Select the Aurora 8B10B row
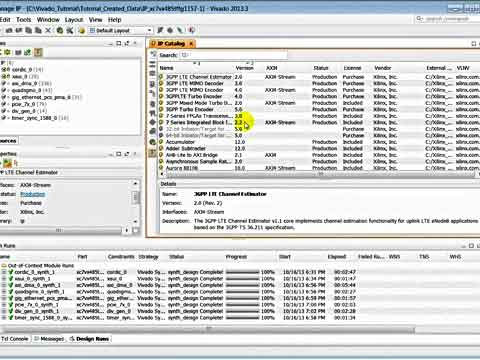Image resolution: width=480 pixels, height=360 pixels. pyautogui.click(x=182, y=168)
